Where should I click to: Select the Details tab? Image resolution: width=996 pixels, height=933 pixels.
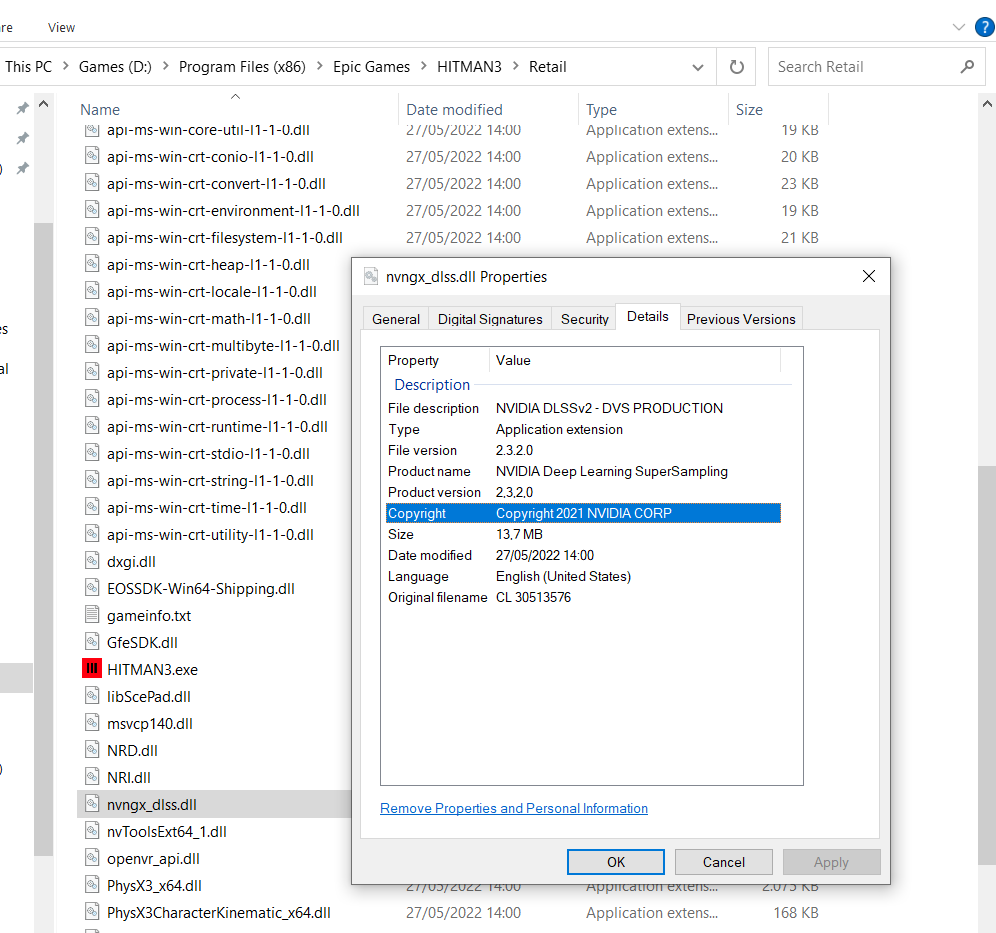point(647,316)
